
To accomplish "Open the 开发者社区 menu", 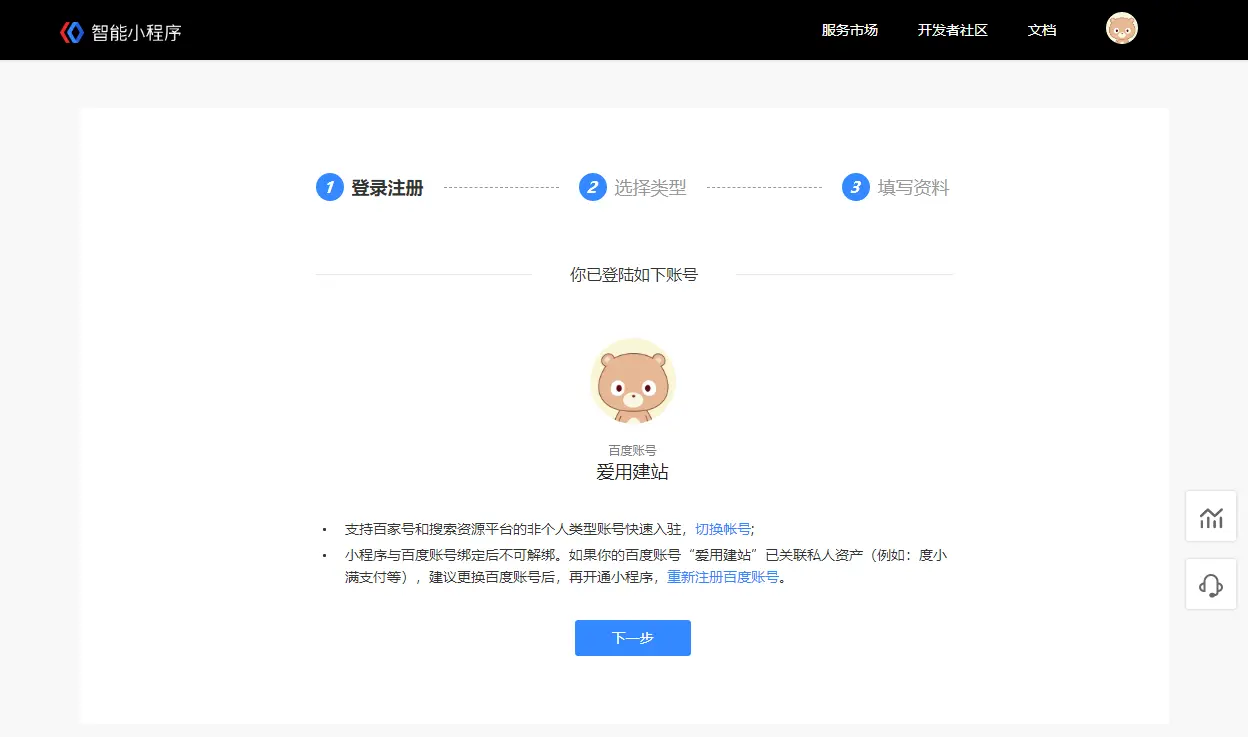I will [952, 30].
